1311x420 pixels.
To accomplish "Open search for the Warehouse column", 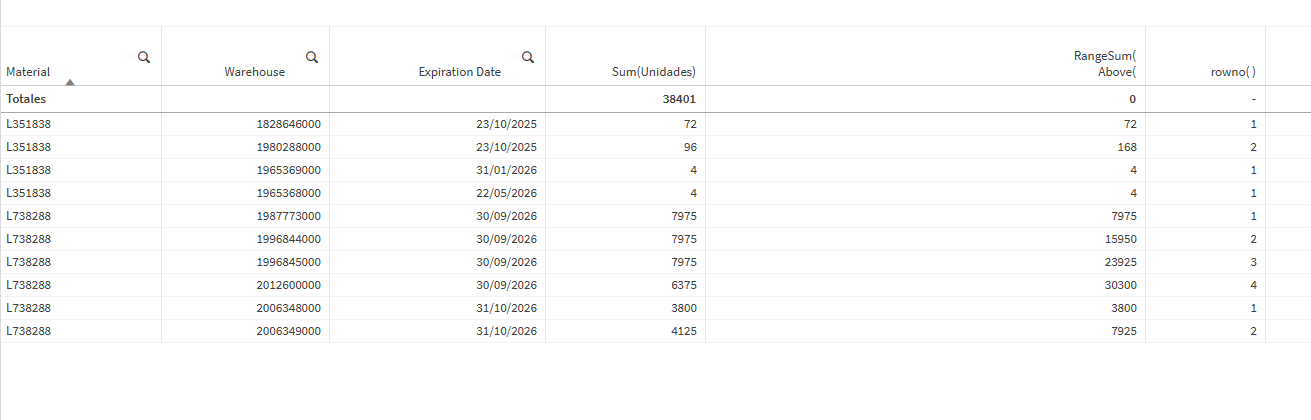I will coord(312,57).
